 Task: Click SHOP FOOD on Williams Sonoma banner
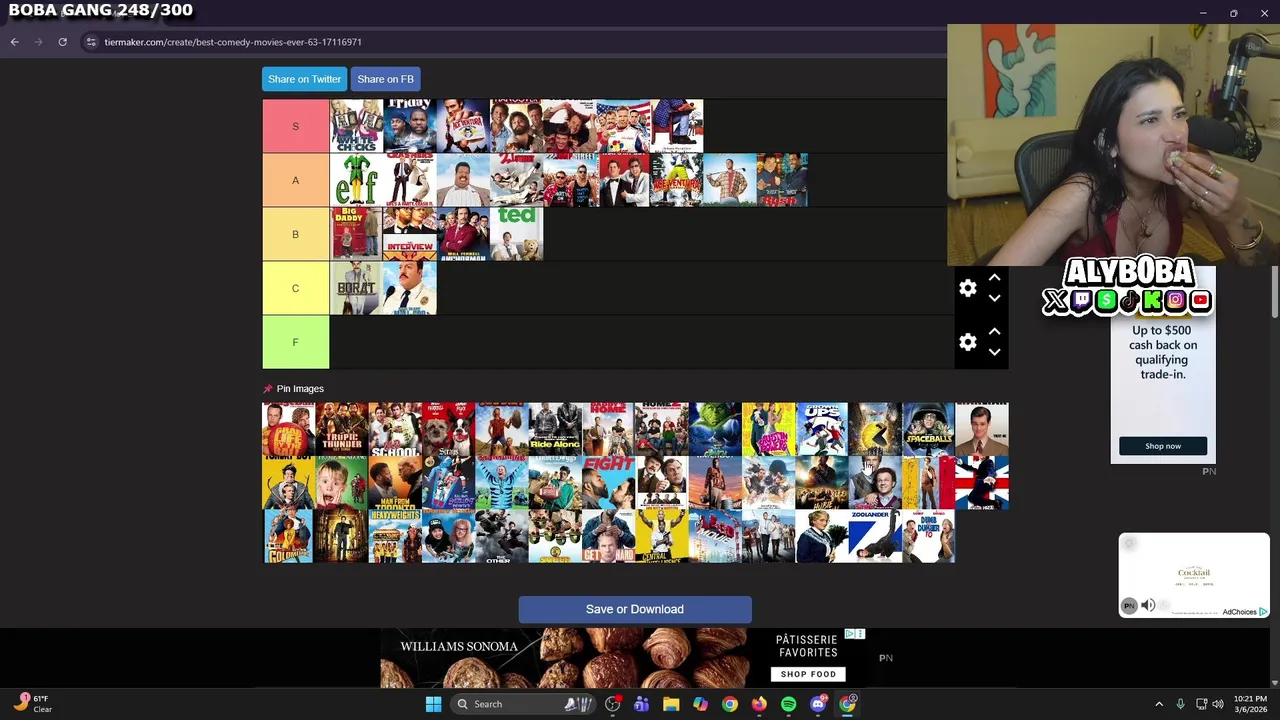[x=808, y=674]
